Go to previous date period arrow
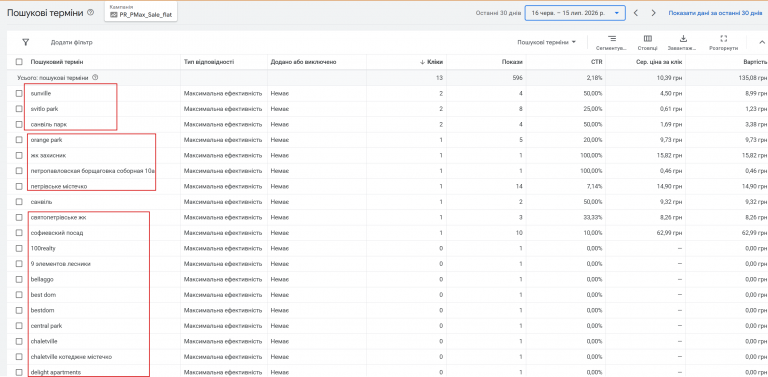The width and height of the screenshot is (768, 377). [x=636, y=13]
